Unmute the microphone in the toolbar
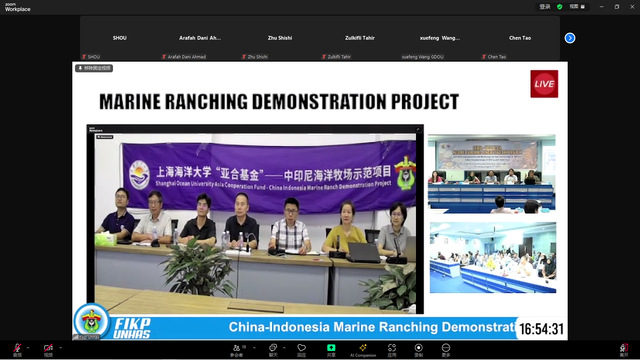The width and height of the screenshot is (640, 360). coord(17,349)
